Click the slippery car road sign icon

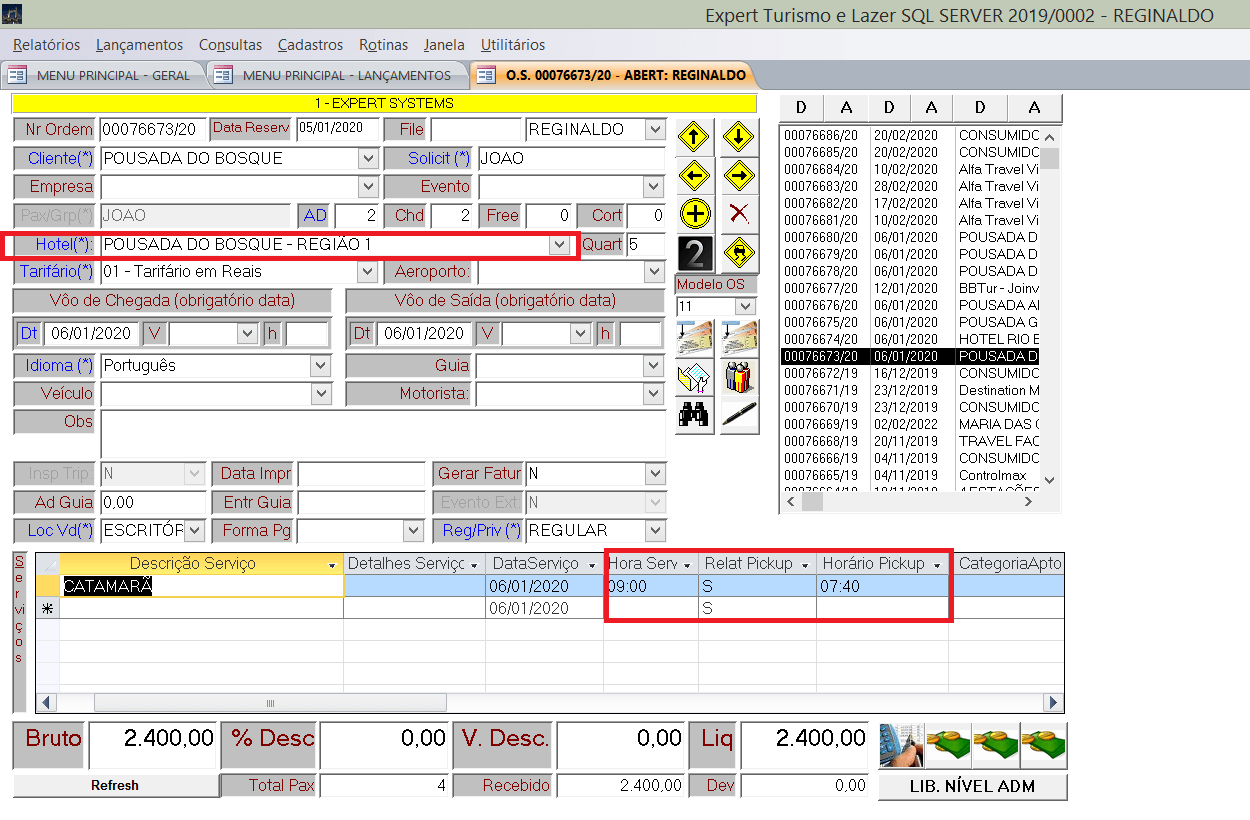(x=738, y=252)
